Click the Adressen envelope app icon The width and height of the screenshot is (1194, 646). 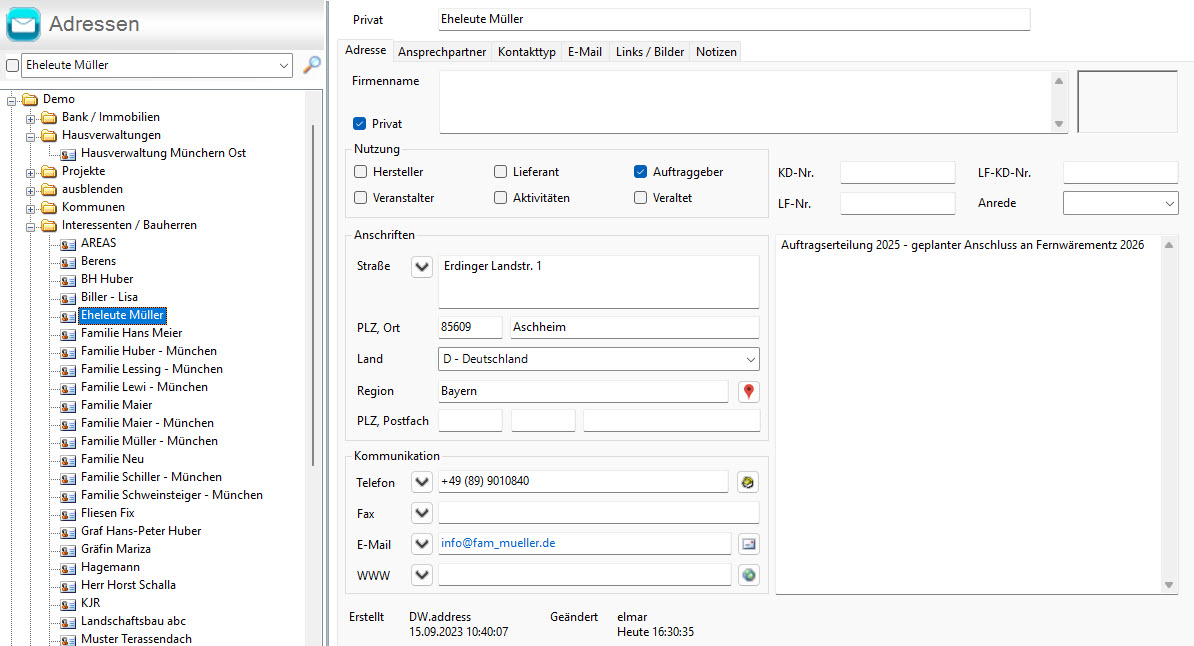[x=23, y=24]
